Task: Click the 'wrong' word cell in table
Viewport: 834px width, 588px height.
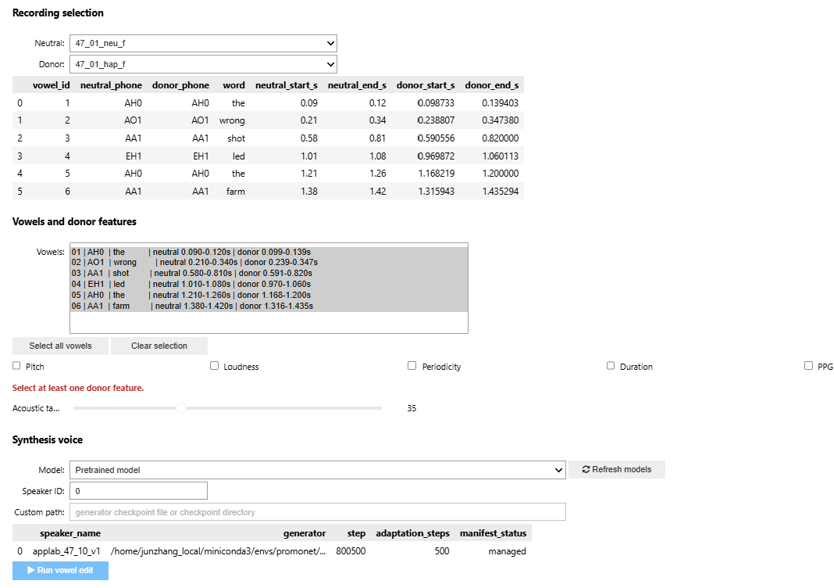Action: [x=232, y=121]
